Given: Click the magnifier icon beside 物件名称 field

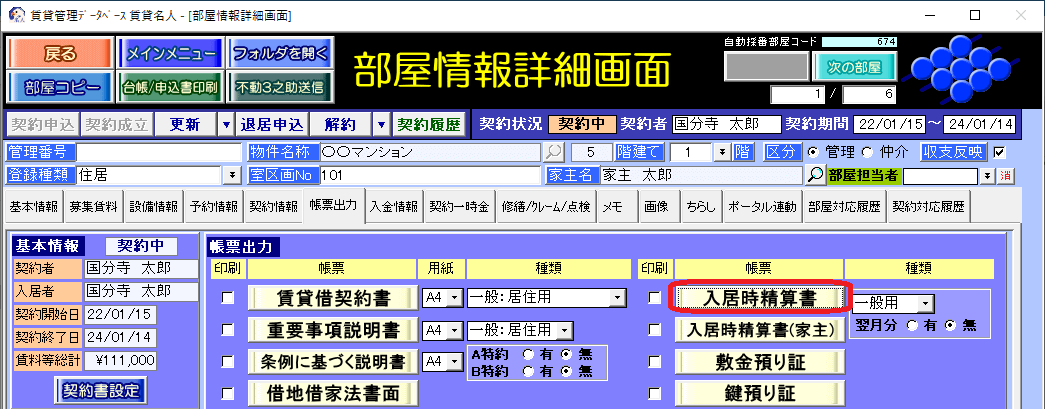Looking at the screenshot, I should coord(552,153).
